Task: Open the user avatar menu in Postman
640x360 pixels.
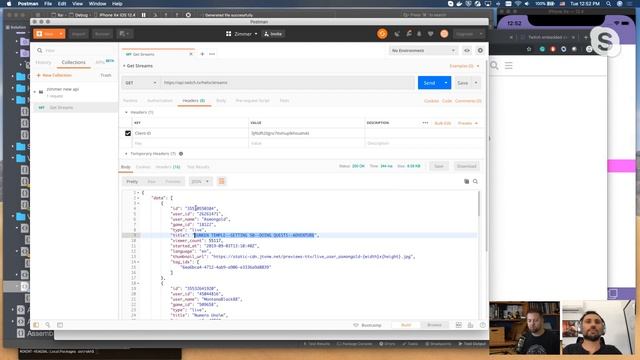Action: click(x=444, y=34)
